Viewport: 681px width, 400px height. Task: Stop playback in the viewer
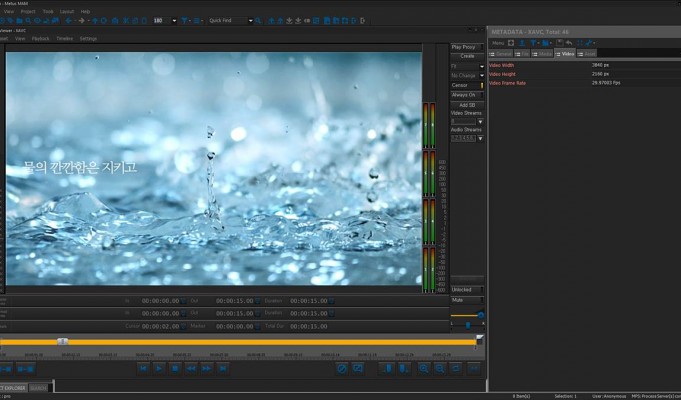click(175, 369)
